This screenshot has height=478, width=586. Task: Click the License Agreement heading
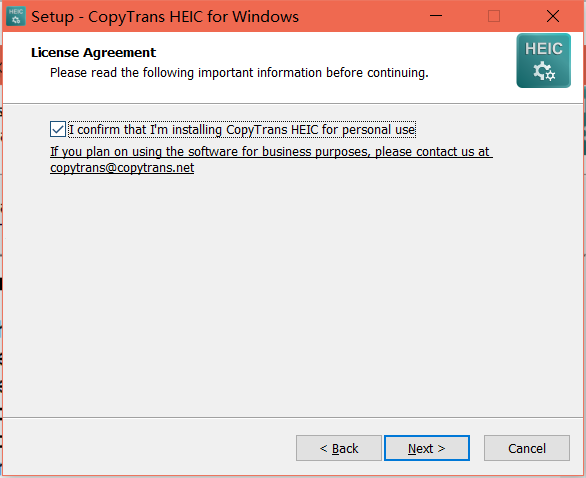(93, 53)
